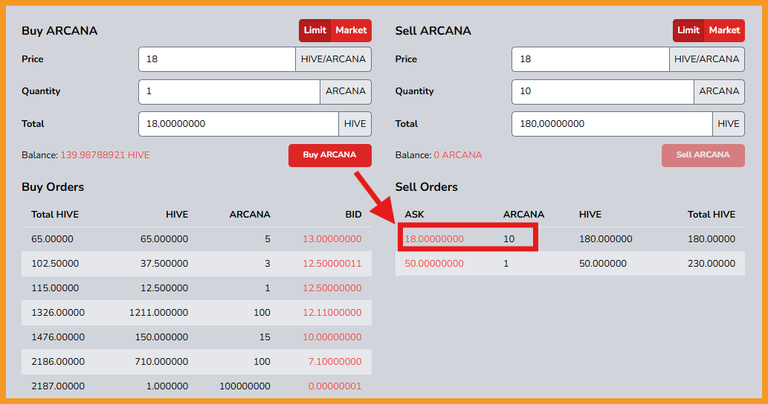
Task: Click the 50.000000 HIVE sell order value
Action: tap(603, 263)
